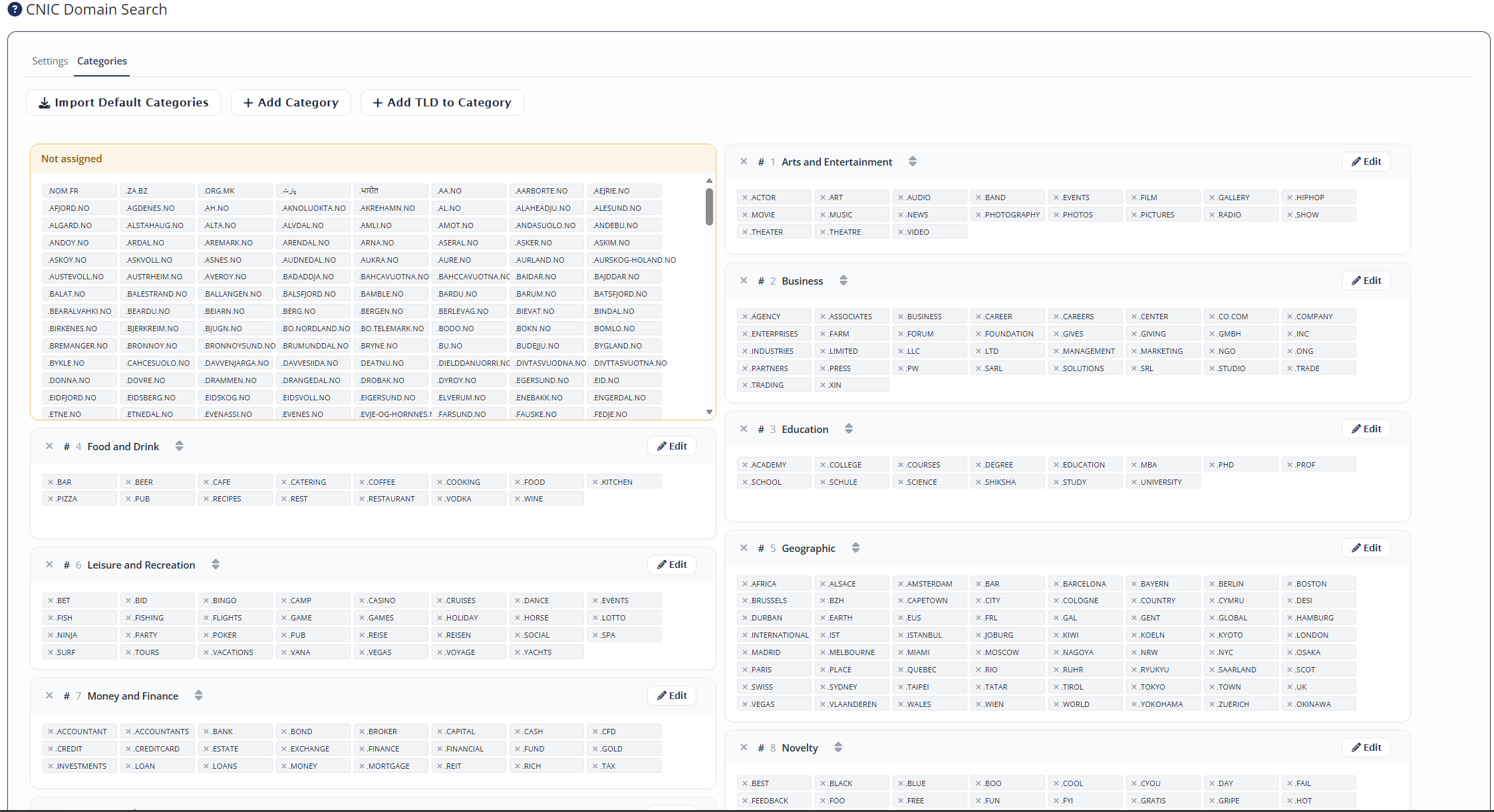Image resolution: width=1494 pixels, height=812 pixels.
Task: Open the Categories tab
Action: [x=102, y=61]
